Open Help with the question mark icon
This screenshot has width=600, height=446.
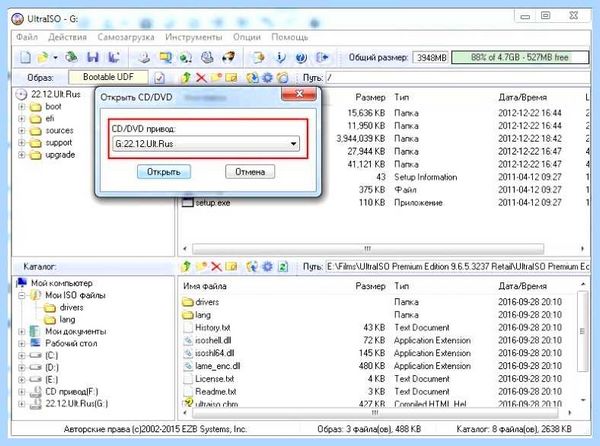tap(301, 57)
